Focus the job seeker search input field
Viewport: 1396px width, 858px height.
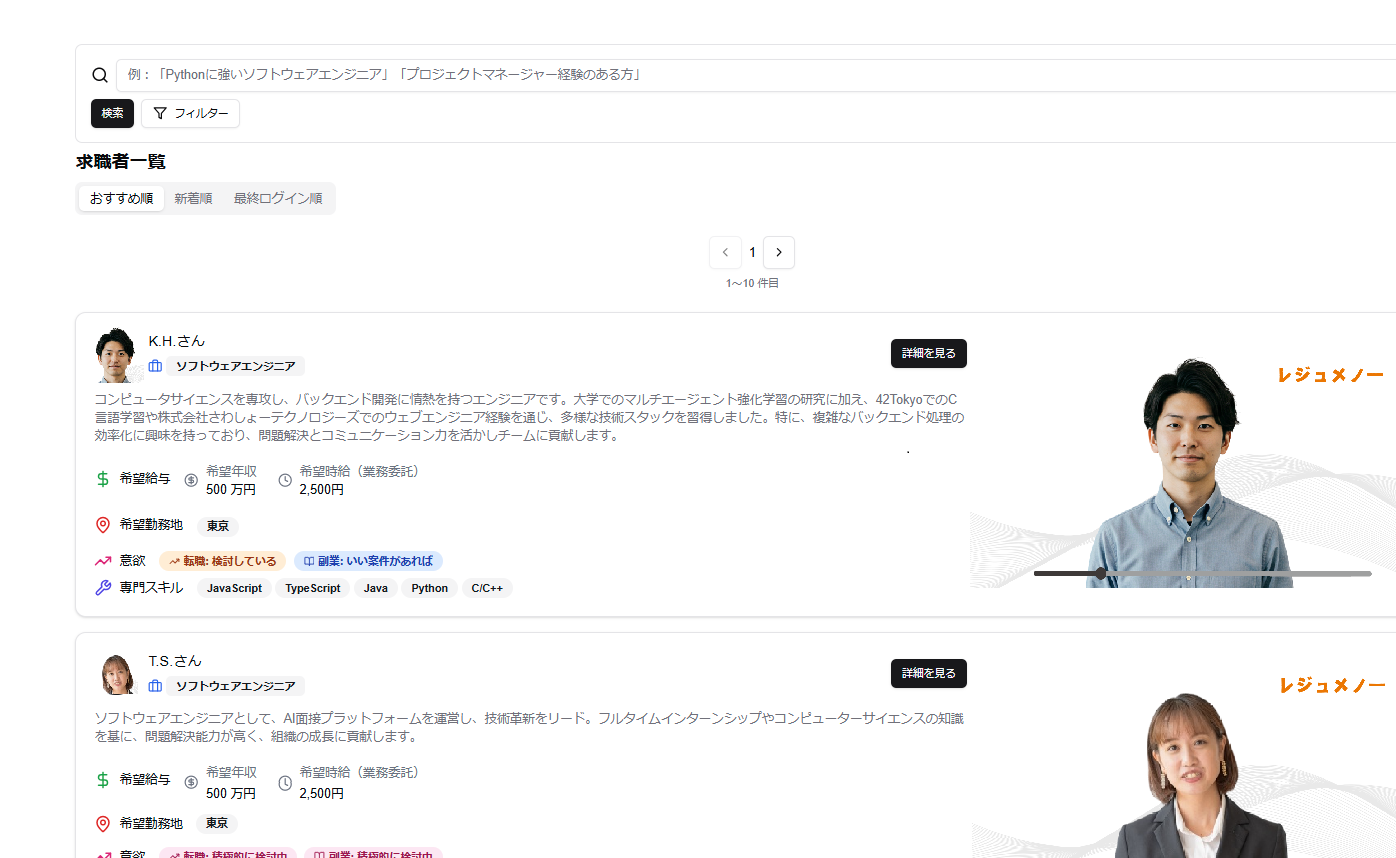(756, 75)
